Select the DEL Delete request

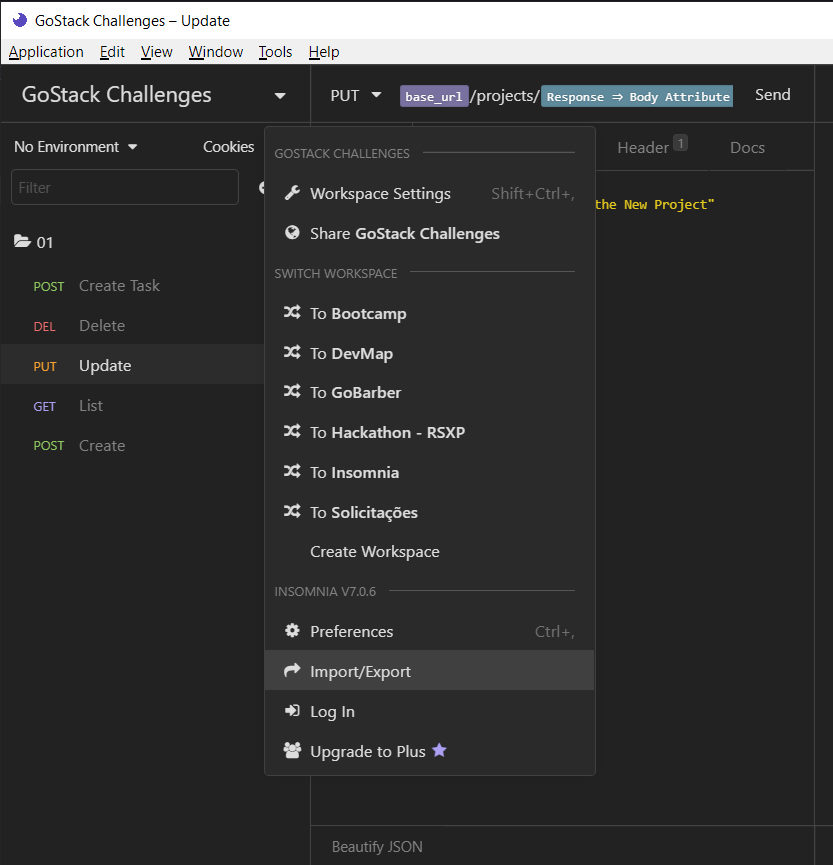pyautogui.click(x=132, y=325)
